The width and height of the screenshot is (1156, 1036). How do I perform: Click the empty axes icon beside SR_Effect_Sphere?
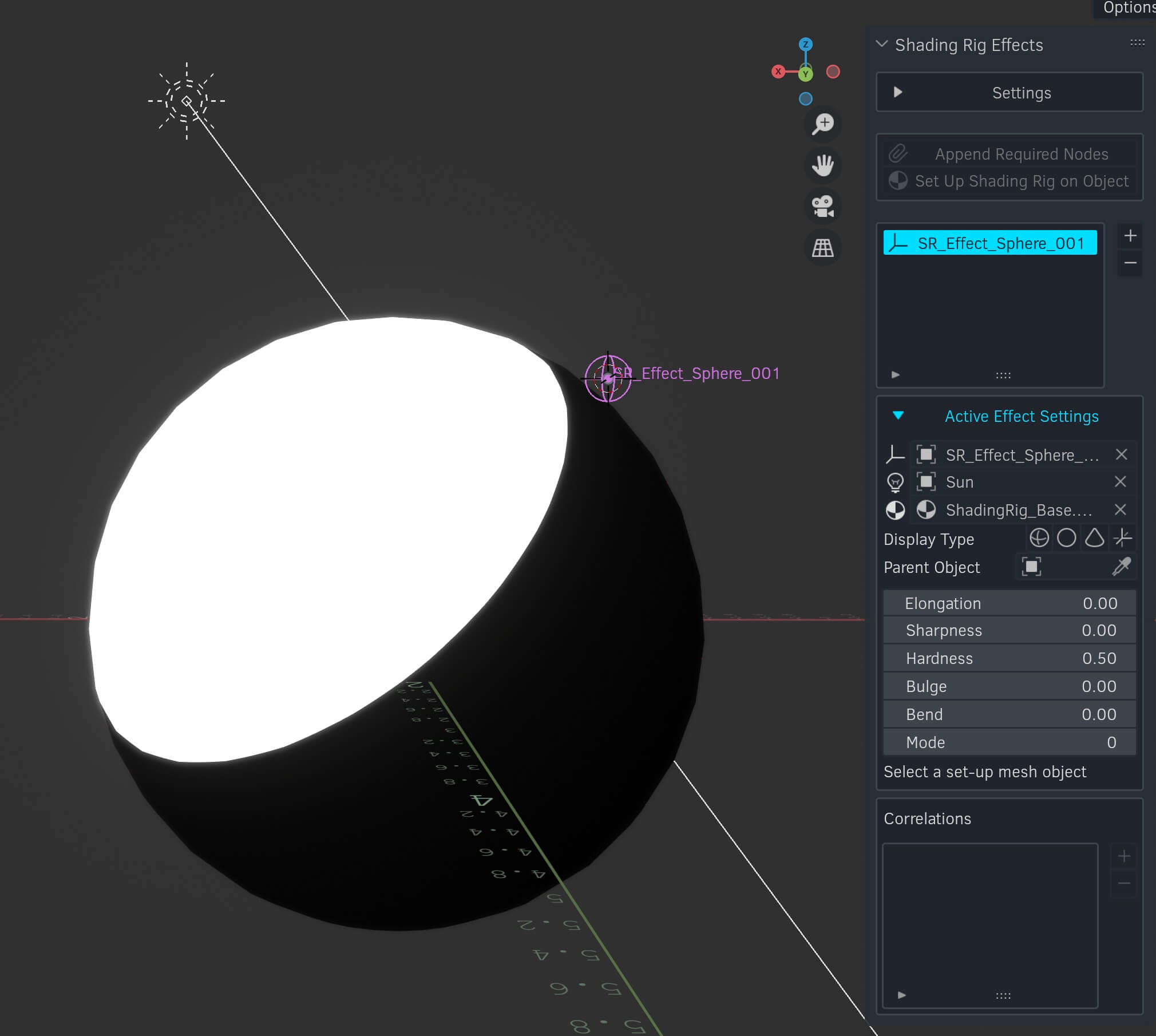[x=896, y=455]
